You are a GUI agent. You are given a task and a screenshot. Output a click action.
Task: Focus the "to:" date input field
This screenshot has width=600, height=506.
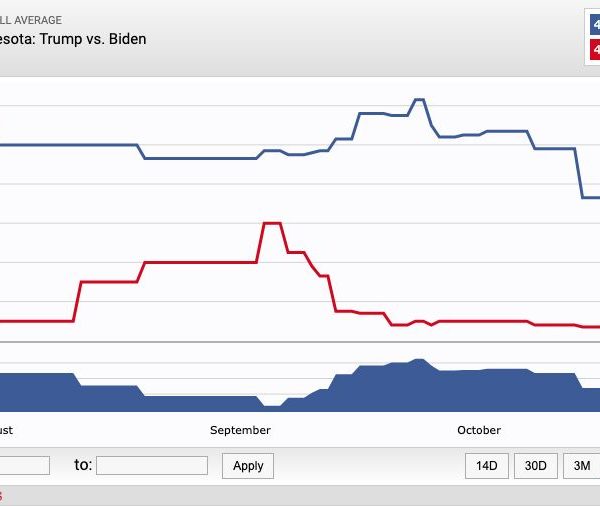point(151,466)
